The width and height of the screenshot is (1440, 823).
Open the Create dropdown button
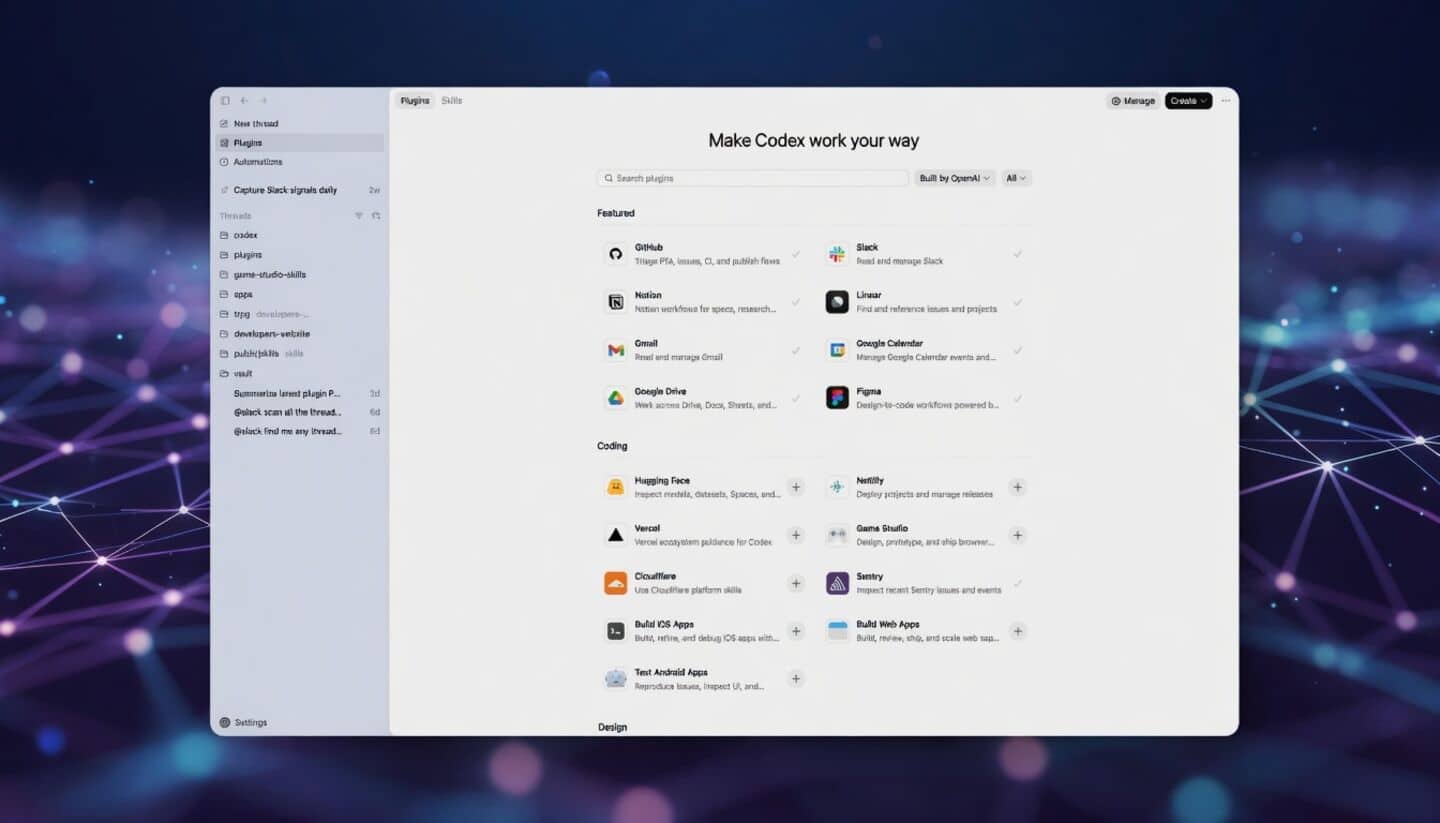[x=1188, y=101]
